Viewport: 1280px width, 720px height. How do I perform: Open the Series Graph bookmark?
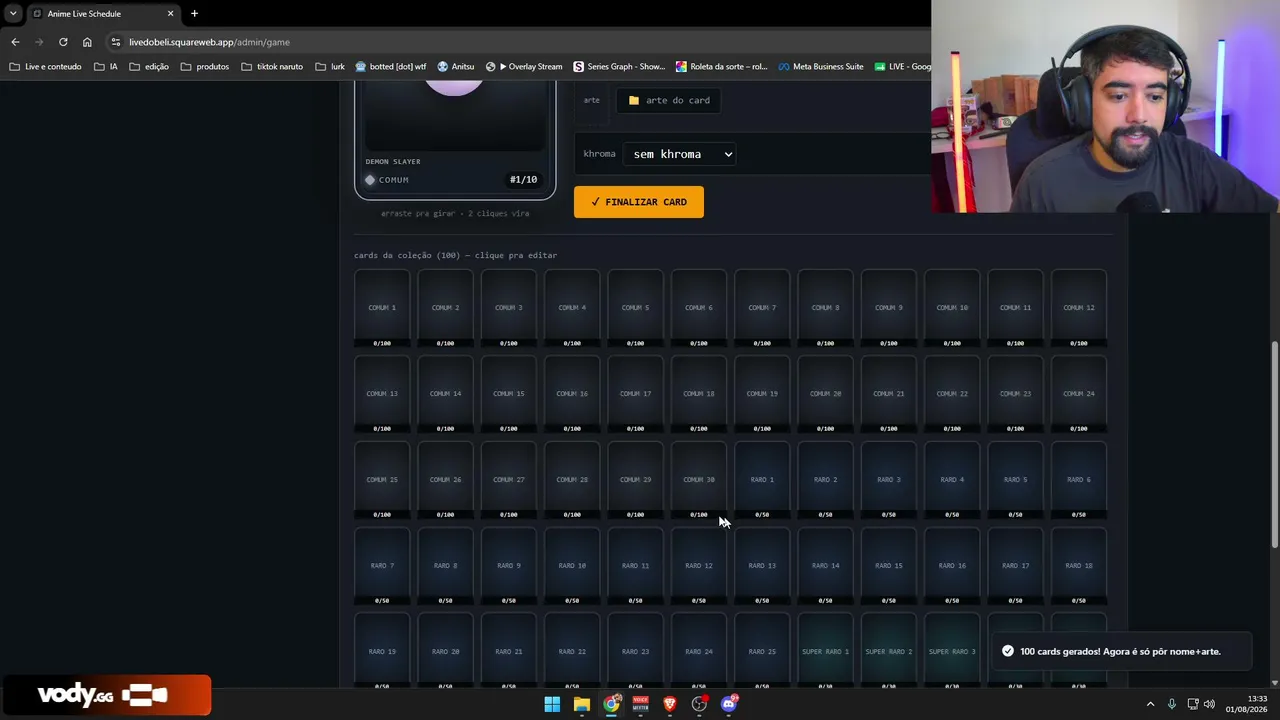[x=619, y=67]
